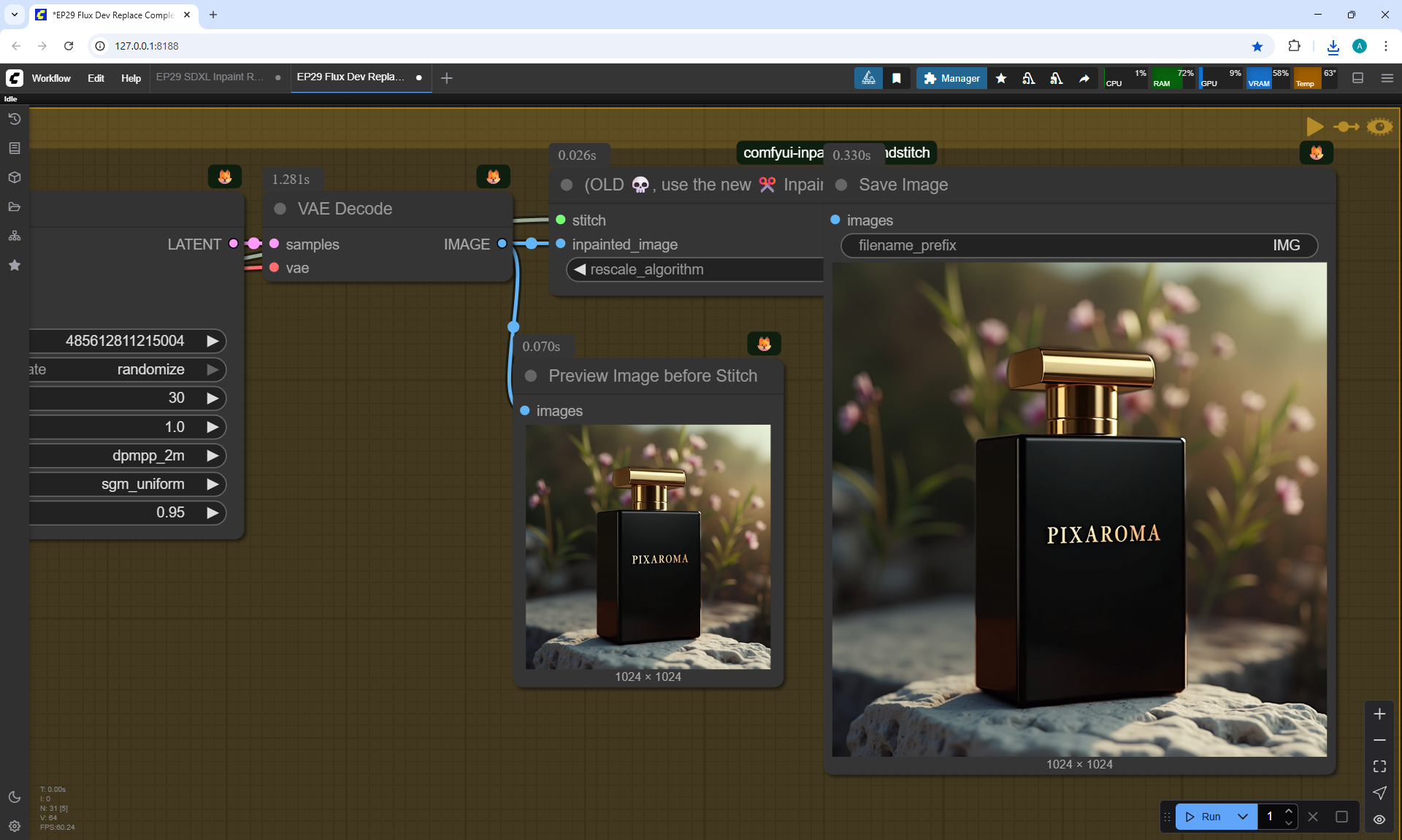This screenshot has width=1402, height=840.
Task: Collapse the Save Image node using its dot
Action: pos(841,185)
